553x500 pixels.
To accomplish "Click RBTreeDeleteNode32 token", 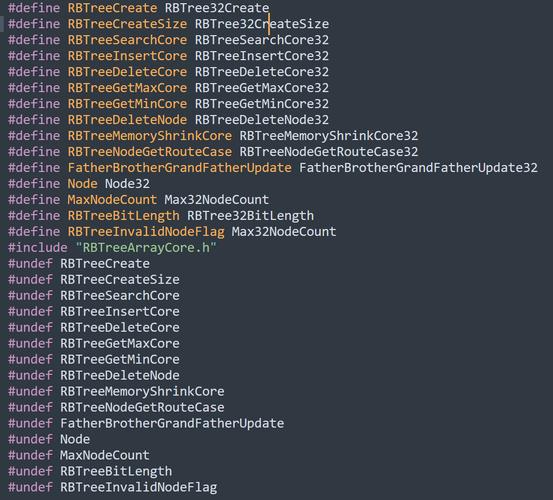I will click(x=262, y=120).
